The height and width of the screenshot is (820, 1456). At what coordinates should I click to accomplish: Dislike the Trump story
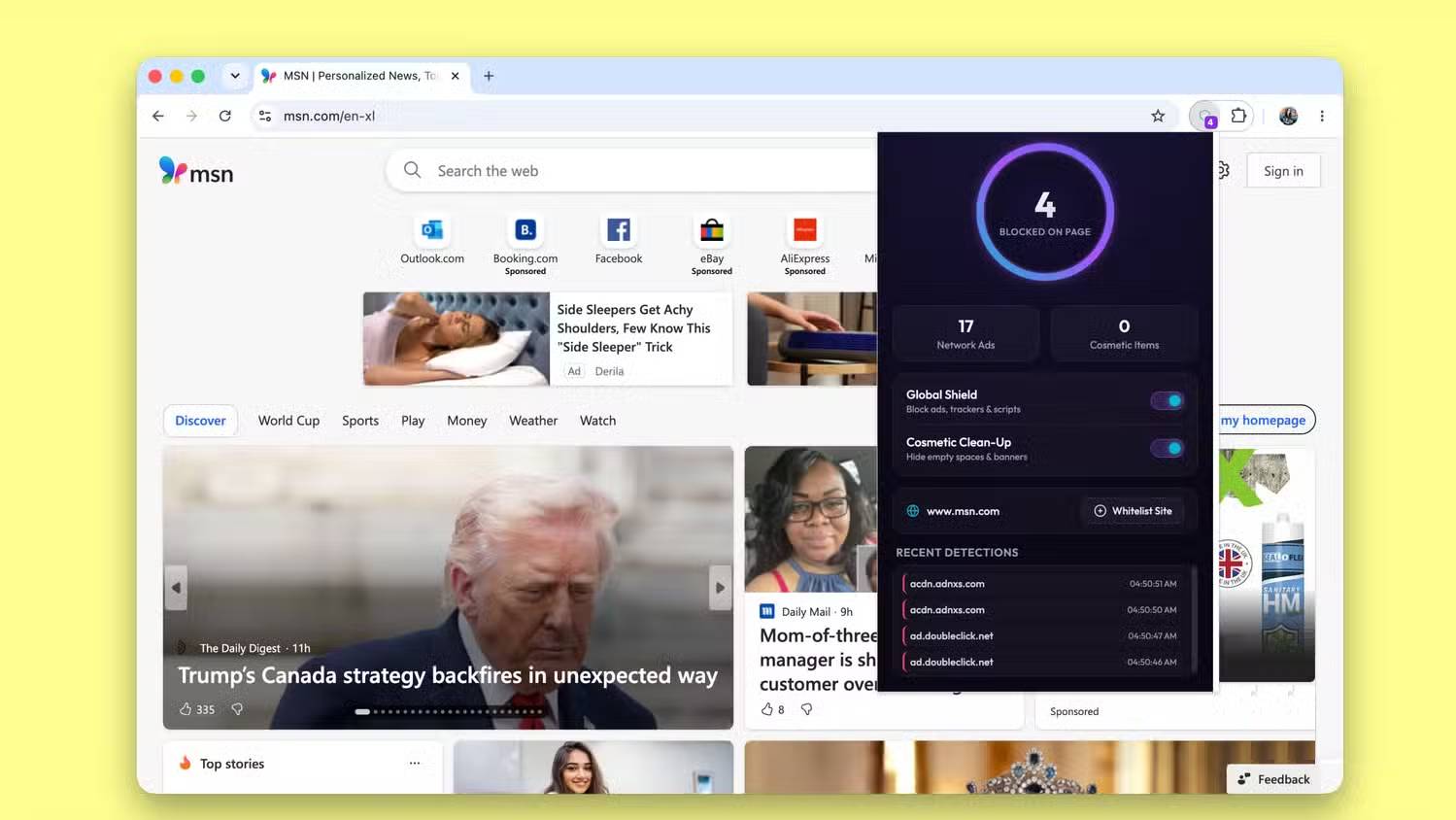pyautogui.click(x=237, y=709)
